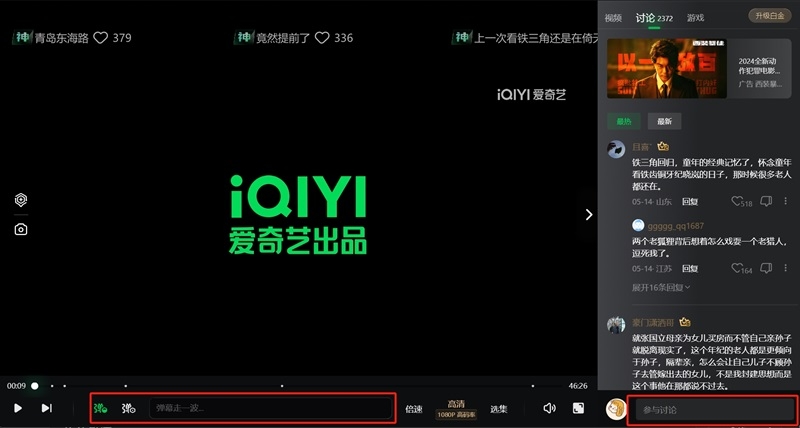800x428 pixels.
Task: Enter fullscreen mode icon
Action: click(x=578, y=408)
